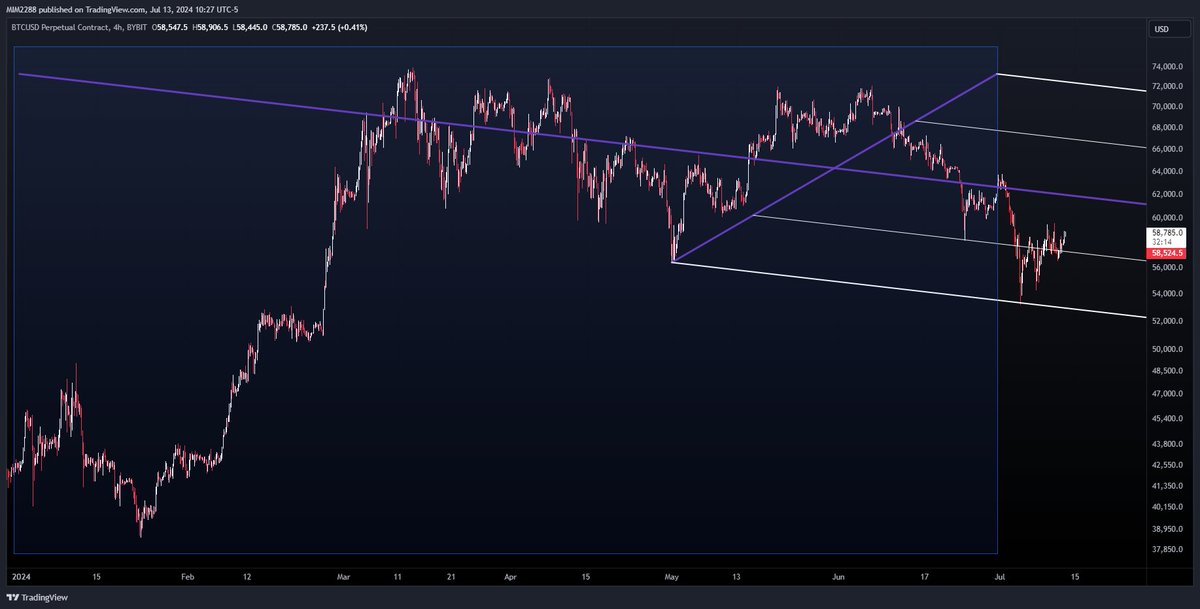Click the Apr label on the time axis
Viewport: 1200px width, 609px height.
(511, 577)
